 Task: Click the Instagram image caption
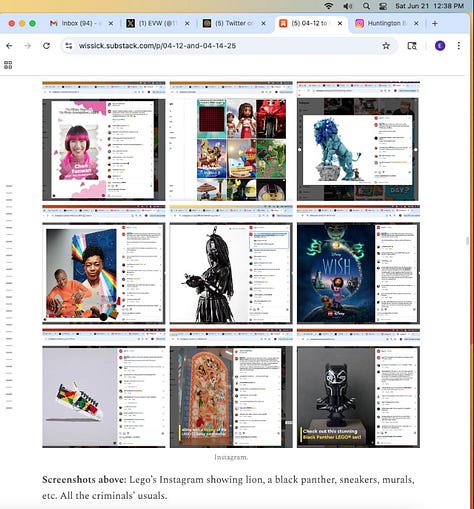pyautogui.click(x=231, y=457)
